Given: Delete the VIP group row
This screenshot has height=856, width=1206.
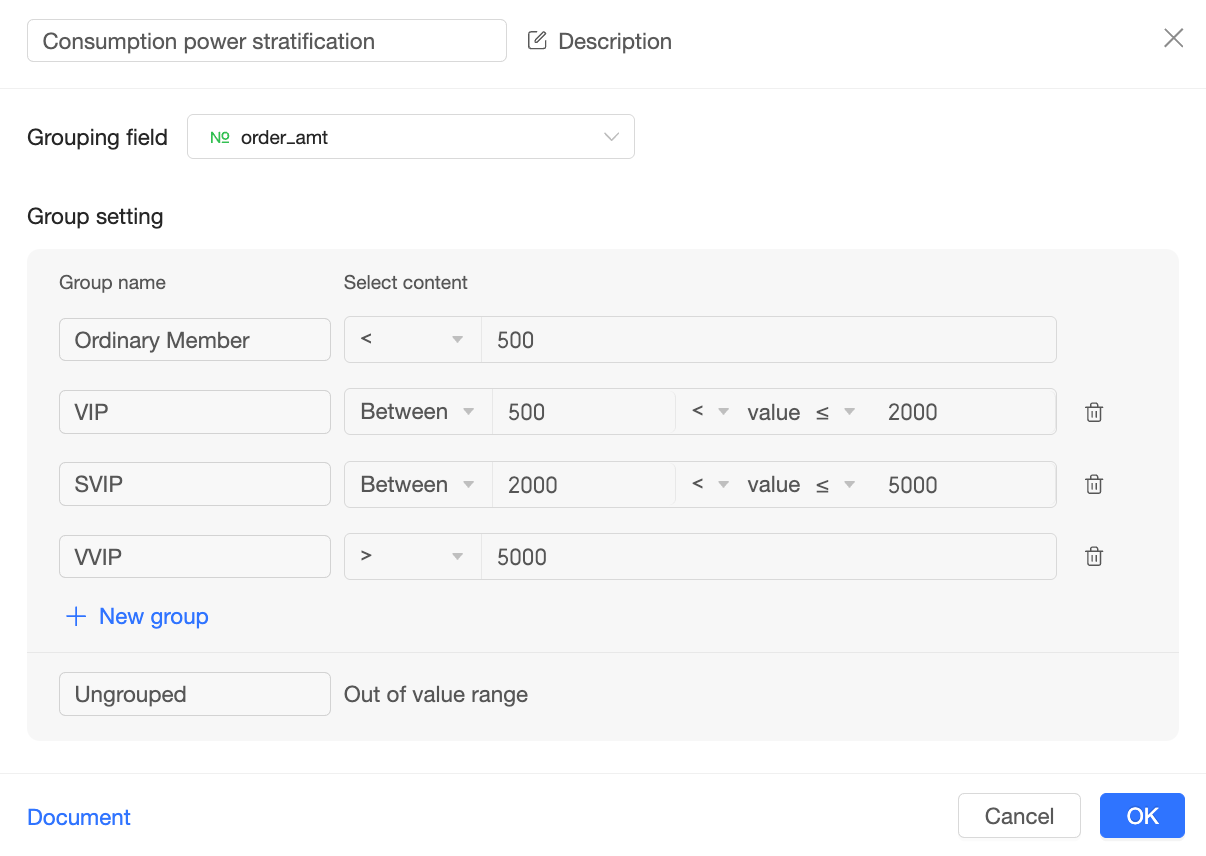Looking at the screenshot, I should (x=1094, y=412).
